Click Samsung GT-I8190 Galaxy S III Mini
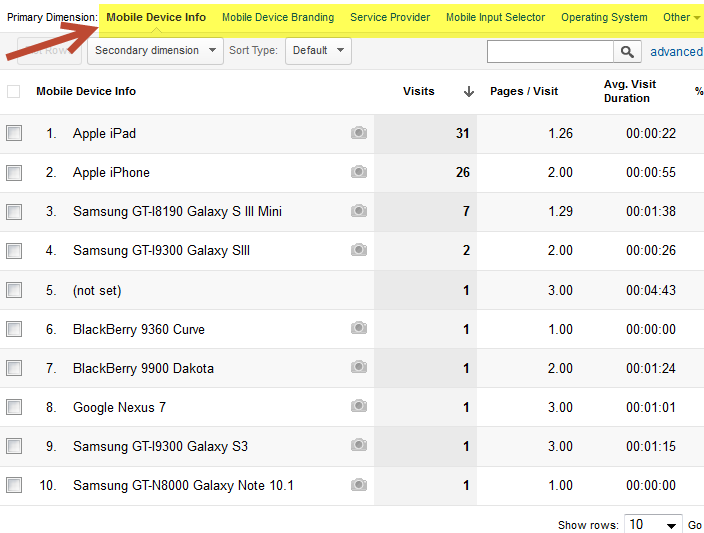The height and width of the screenshot is (533, 704). pos(177,211)
